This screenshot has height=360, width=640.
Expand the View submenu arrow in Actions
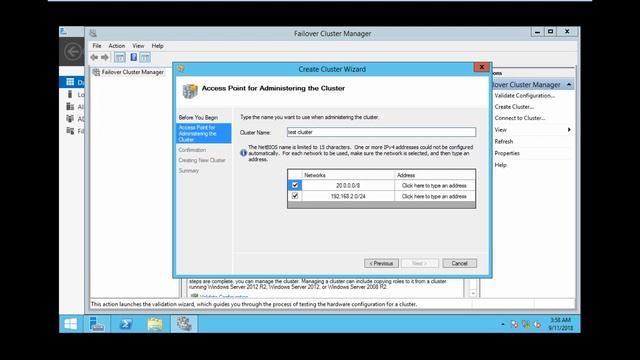[569, 130]
